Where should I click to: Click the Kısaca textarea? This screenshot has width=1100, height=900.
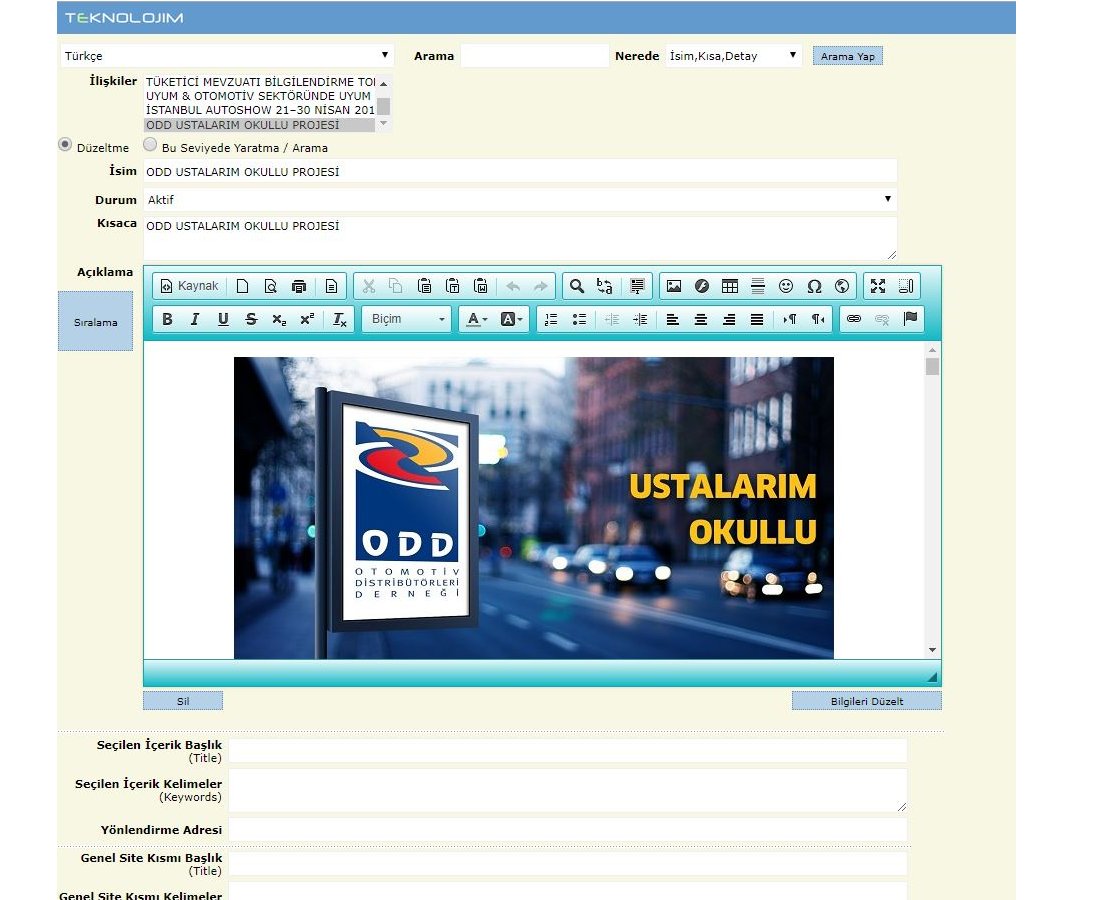[520, 239]
